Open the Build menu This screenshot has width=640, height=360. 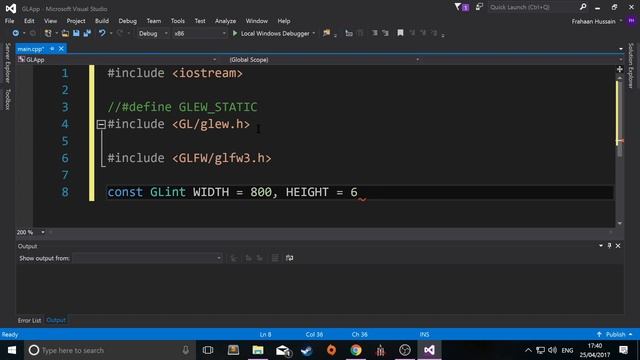[102, 21]
